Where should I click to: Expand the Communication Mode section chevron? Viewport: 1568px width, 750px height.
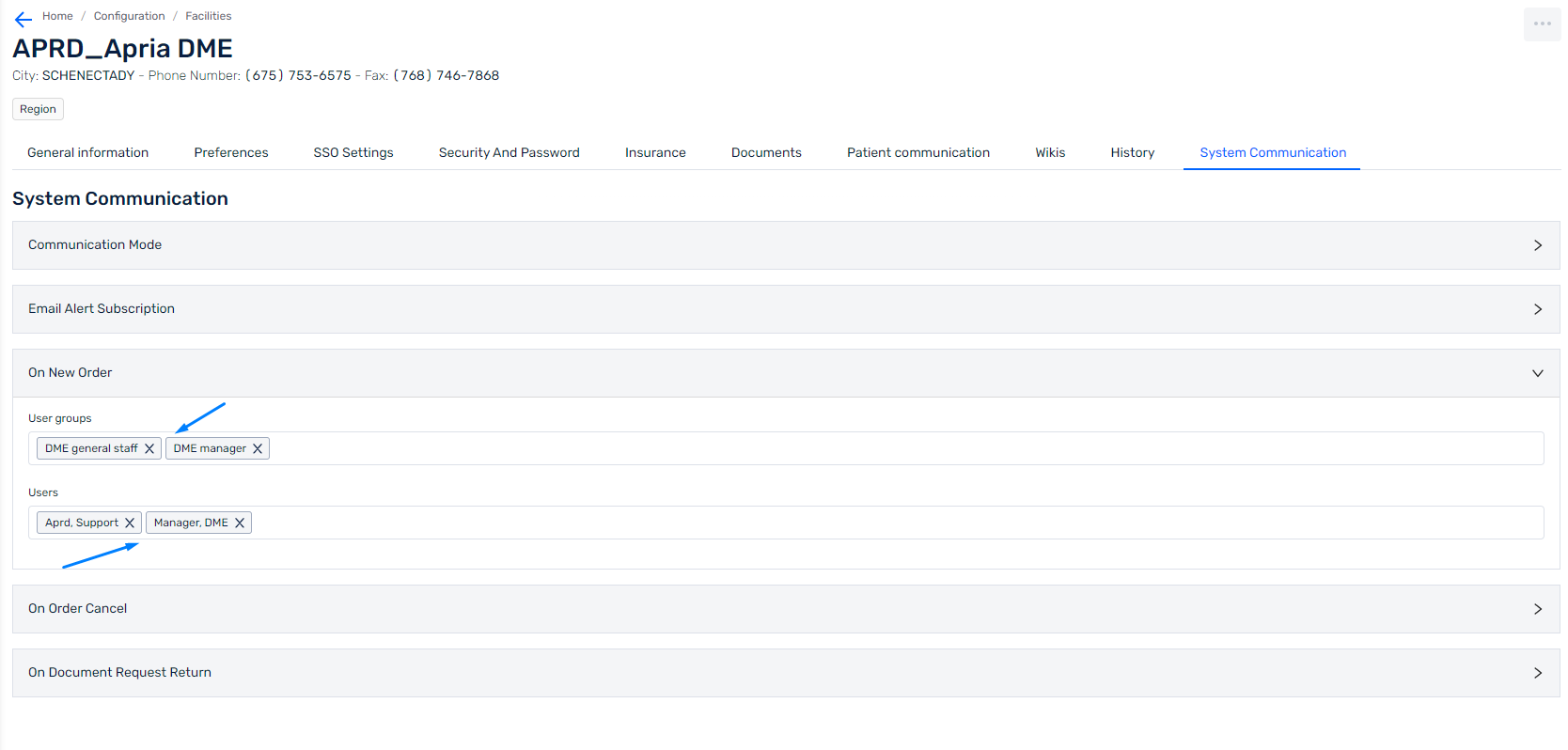click(1538, 245)
